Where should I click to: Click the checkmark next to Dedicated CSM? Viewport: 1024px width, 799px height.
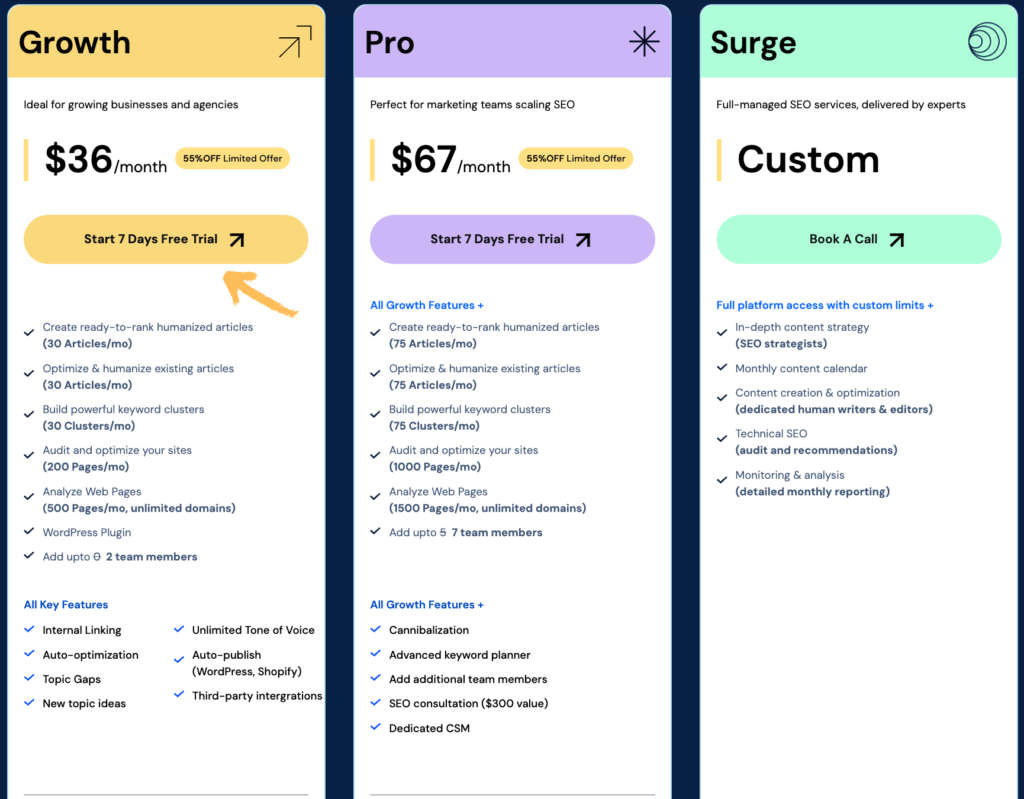point(375,726)
